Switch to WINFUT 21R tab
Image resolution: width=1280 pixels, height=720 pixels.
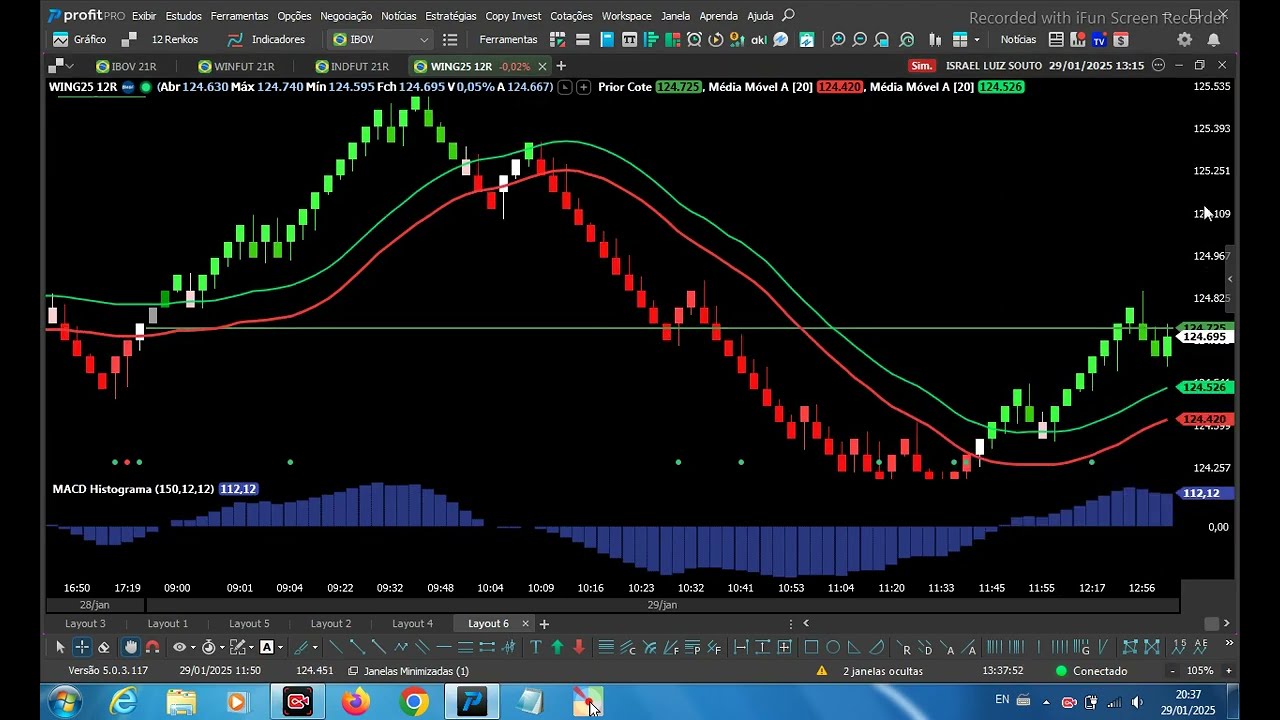pyautogui.click(x=236, y=66)
